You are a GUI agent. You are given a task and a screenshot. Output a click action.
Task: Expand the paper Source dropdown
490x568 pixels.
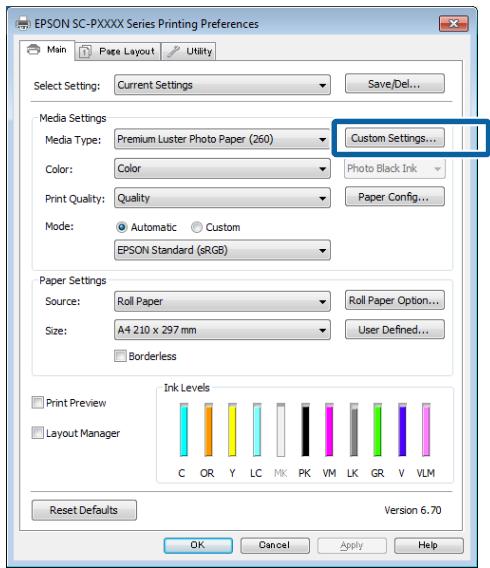[x=222, y=301]
